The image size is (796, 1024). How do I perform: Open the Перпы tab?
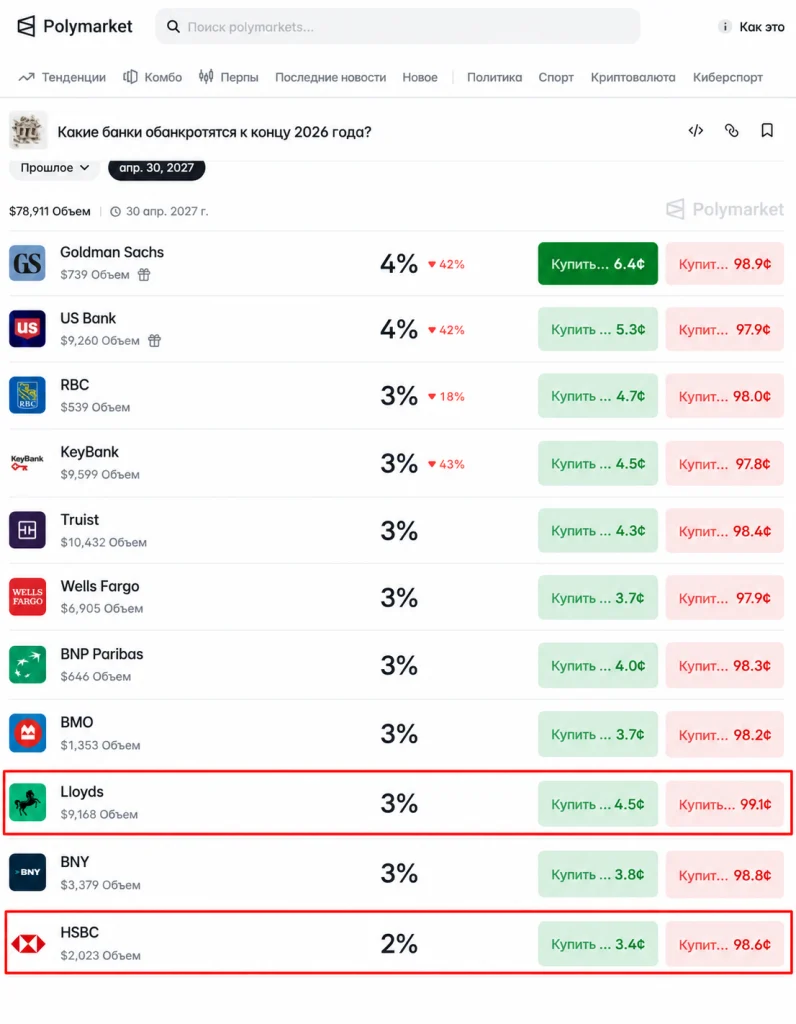pyautogui.click(x=229, y=77)
